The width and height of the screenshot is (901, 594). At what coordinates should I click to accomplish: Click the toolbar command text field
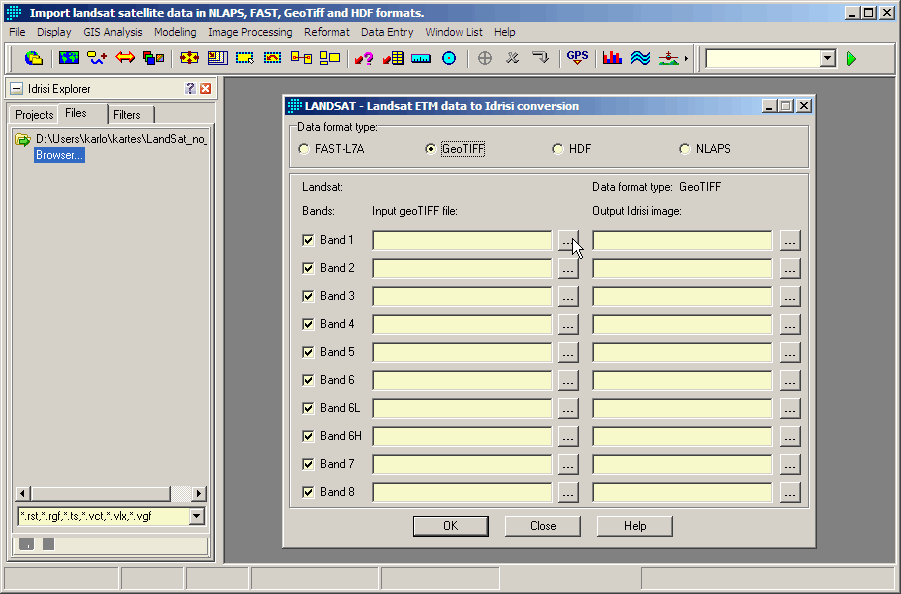[763, 58]
